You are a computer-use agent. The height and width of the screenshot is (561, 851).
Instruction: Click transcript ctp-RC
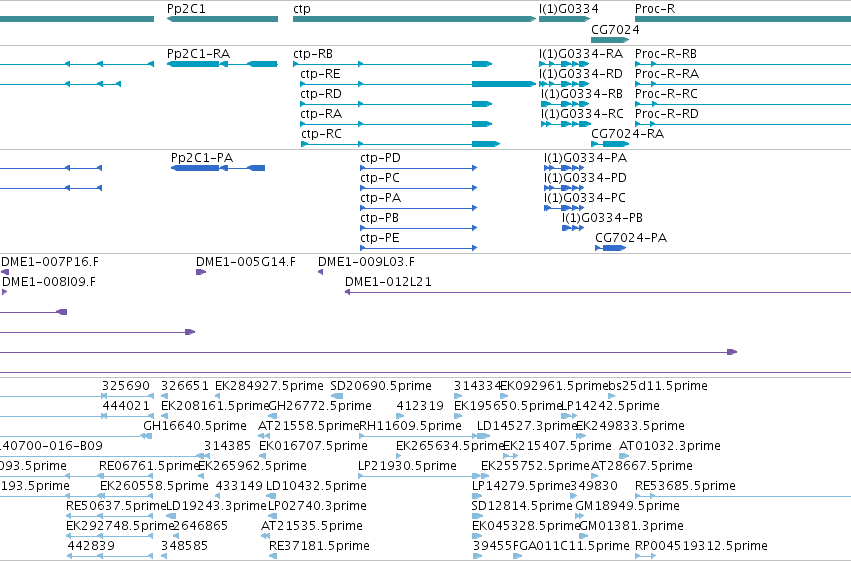tap(321, 134)
